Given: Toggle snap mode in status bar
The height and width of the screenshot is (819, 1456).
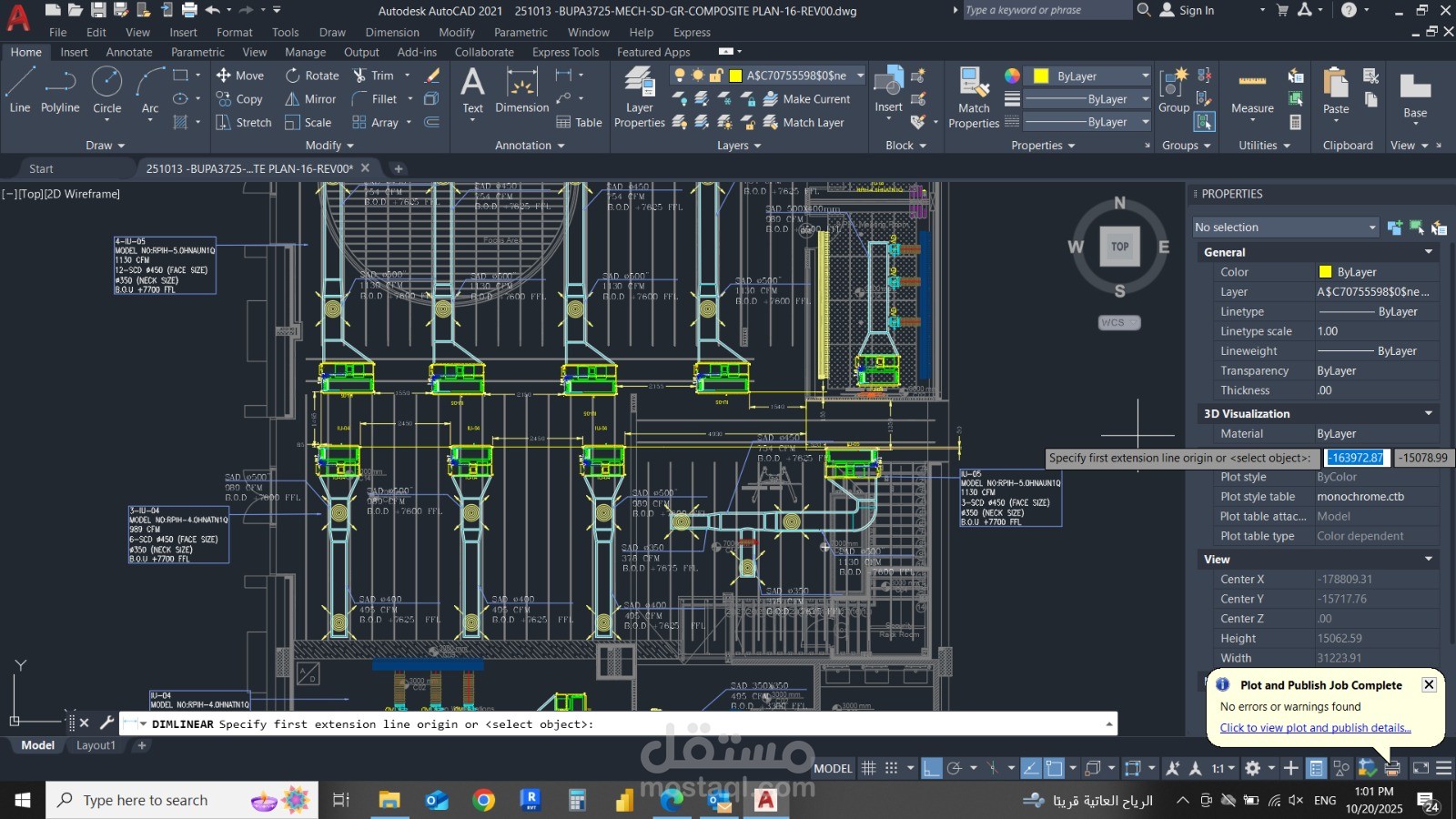Looking at the screenshot, I should click(x=892, y=768).
